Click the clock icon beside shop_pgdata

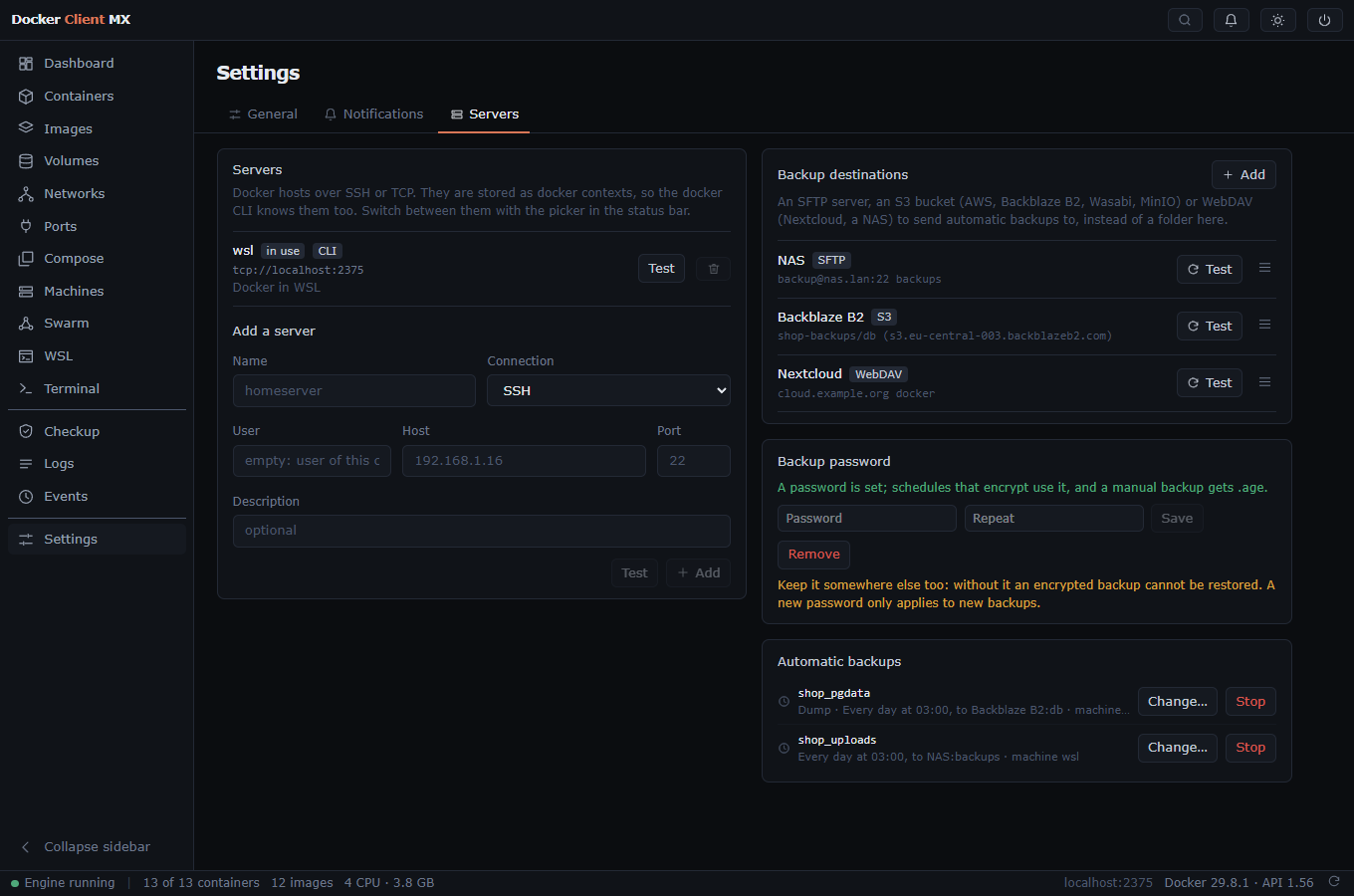click(784, 702)
